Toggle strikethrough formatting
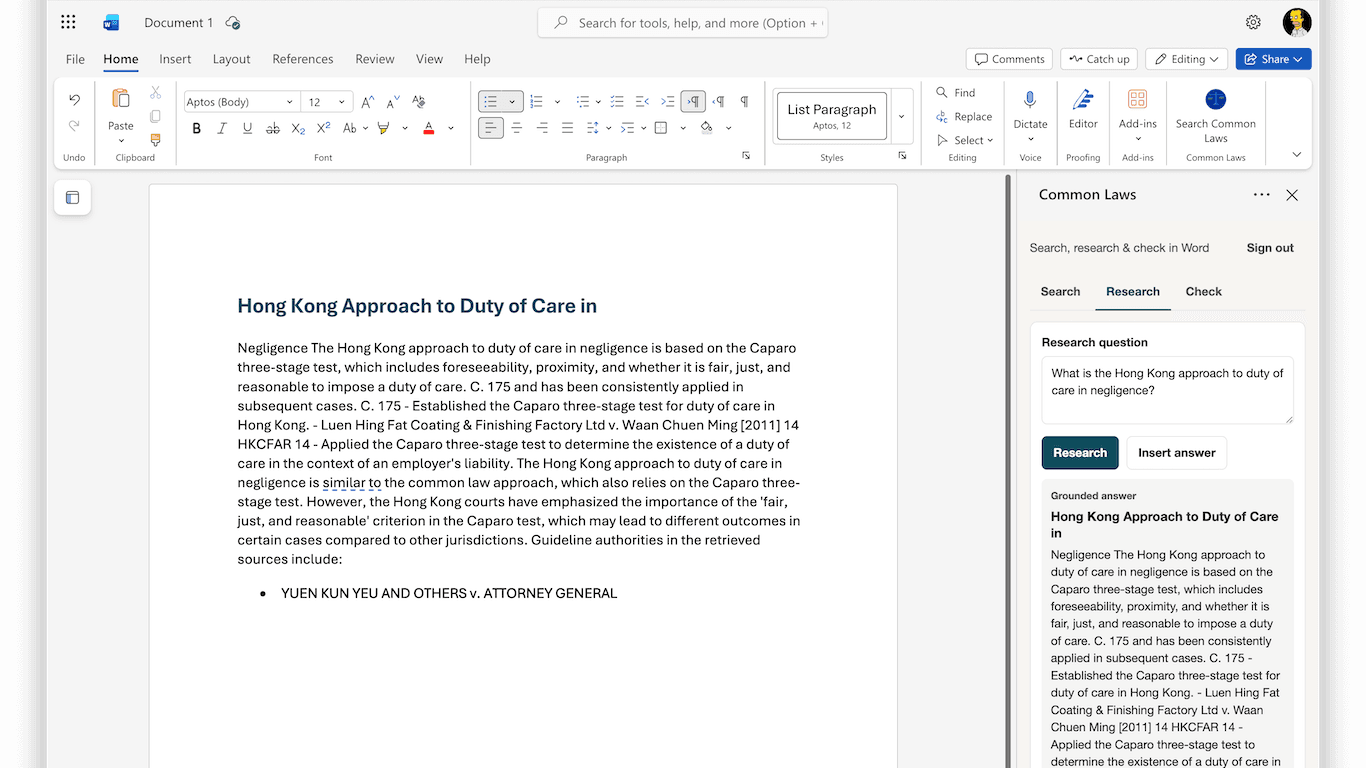1366x768 pixels. (273, 128)
